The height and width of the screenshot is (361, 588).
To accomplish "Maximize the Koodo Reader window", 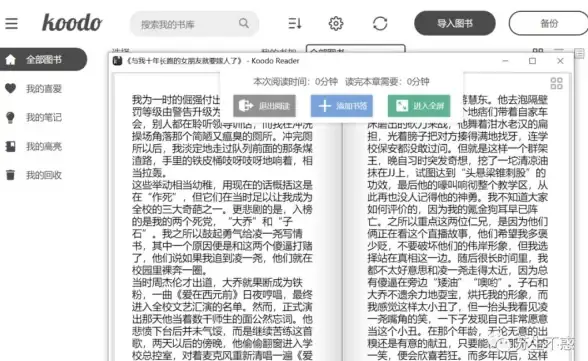I will click(532, 61).
